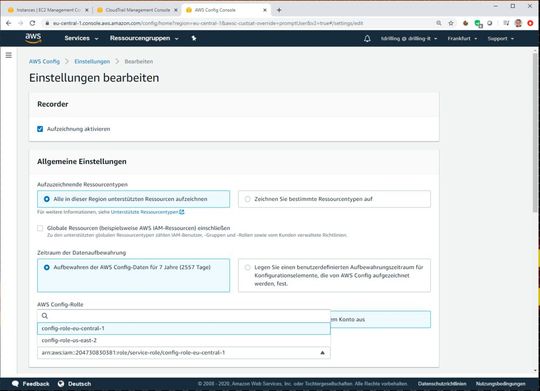Switch to the AWS Config Console tab
This screenshot has width=540, height=391.
(226, 10)
